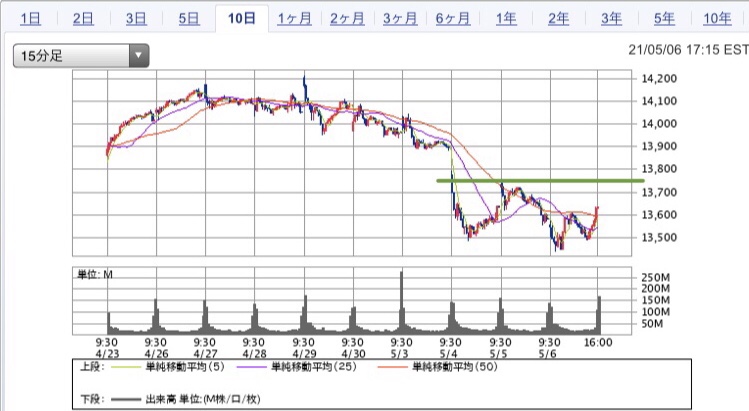
Task: Open the 15分足 interval dropdown
Action: pos(81,56)
